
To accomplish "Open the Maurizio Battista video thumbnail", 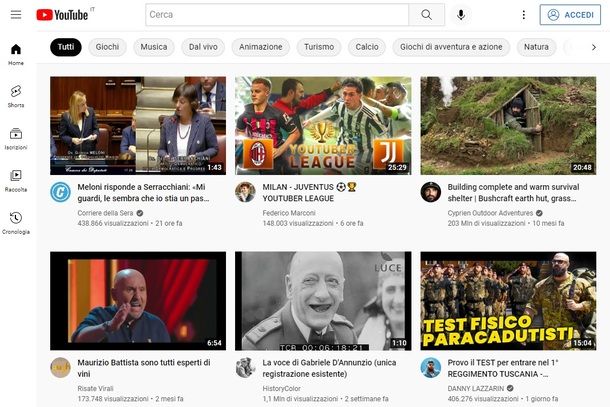I will point(138,301).
